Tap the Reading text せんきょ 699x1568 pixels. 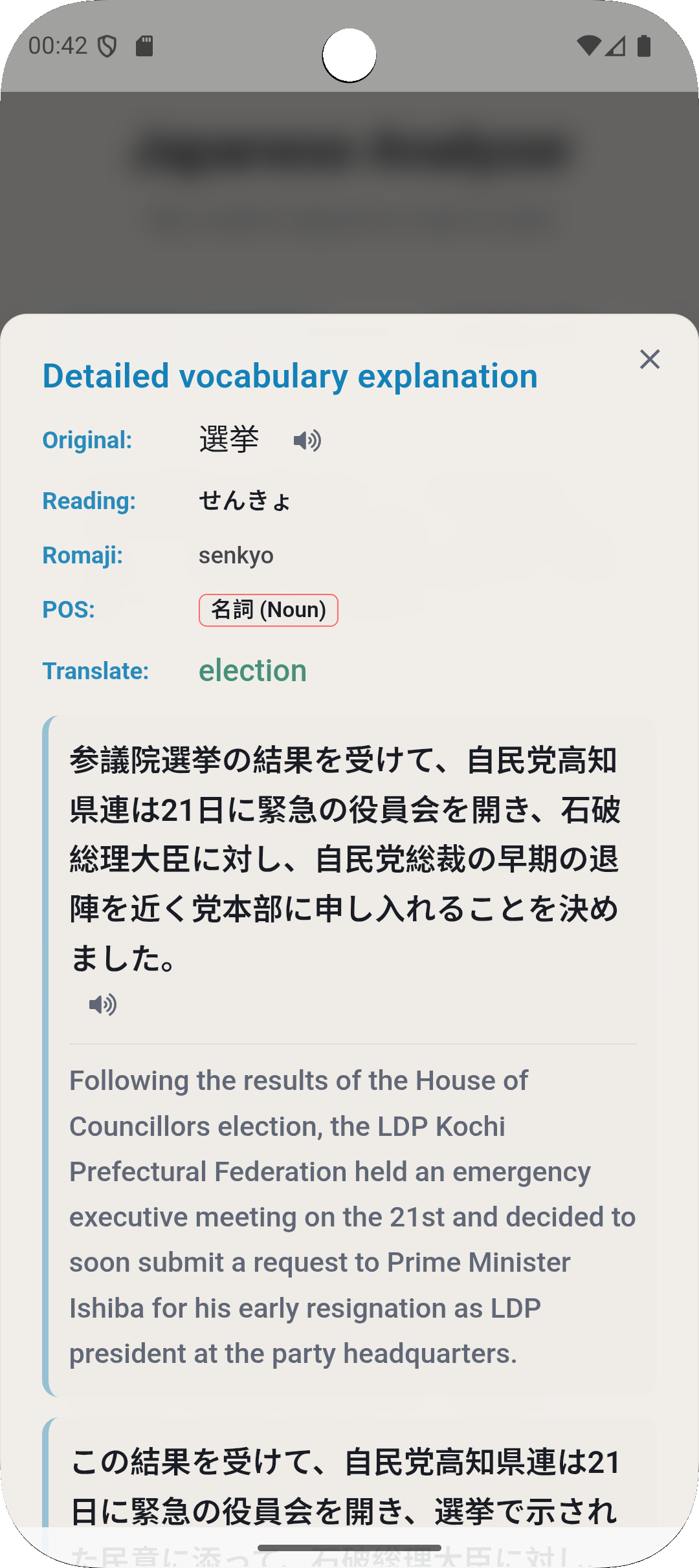point(245,500)
